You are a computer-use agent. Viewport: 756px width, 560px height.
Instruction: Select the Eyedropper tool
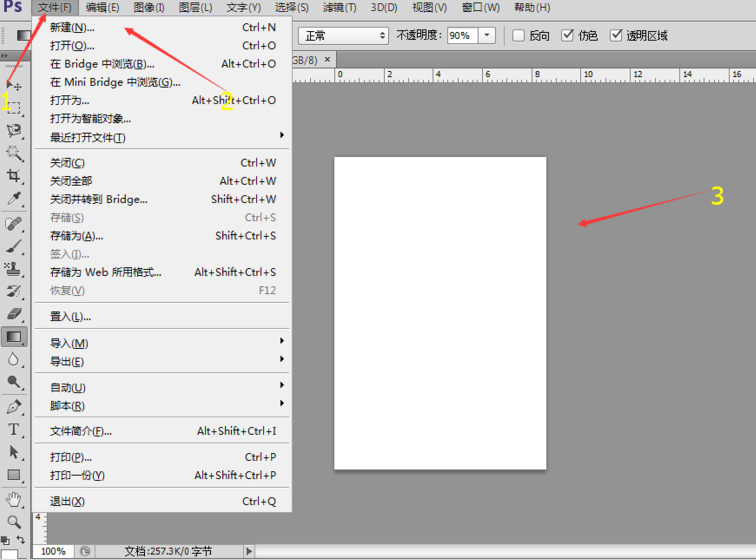(14, 199)
